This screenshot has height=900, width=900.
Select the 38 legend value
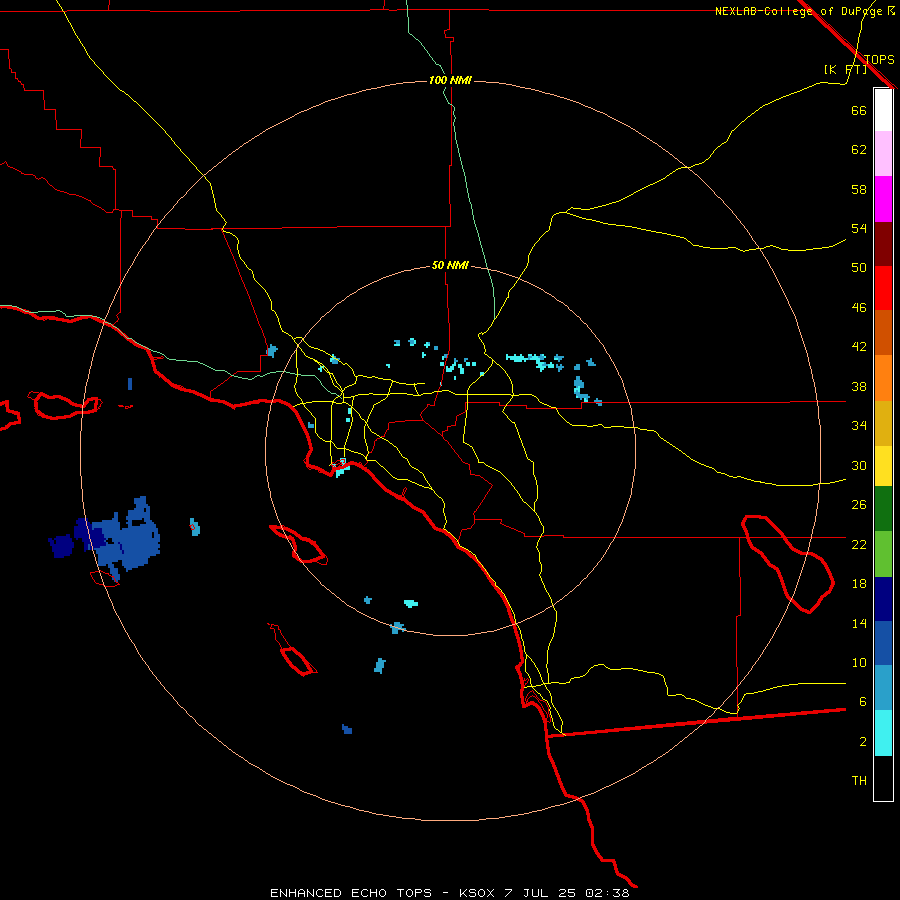tap(859, 387)
